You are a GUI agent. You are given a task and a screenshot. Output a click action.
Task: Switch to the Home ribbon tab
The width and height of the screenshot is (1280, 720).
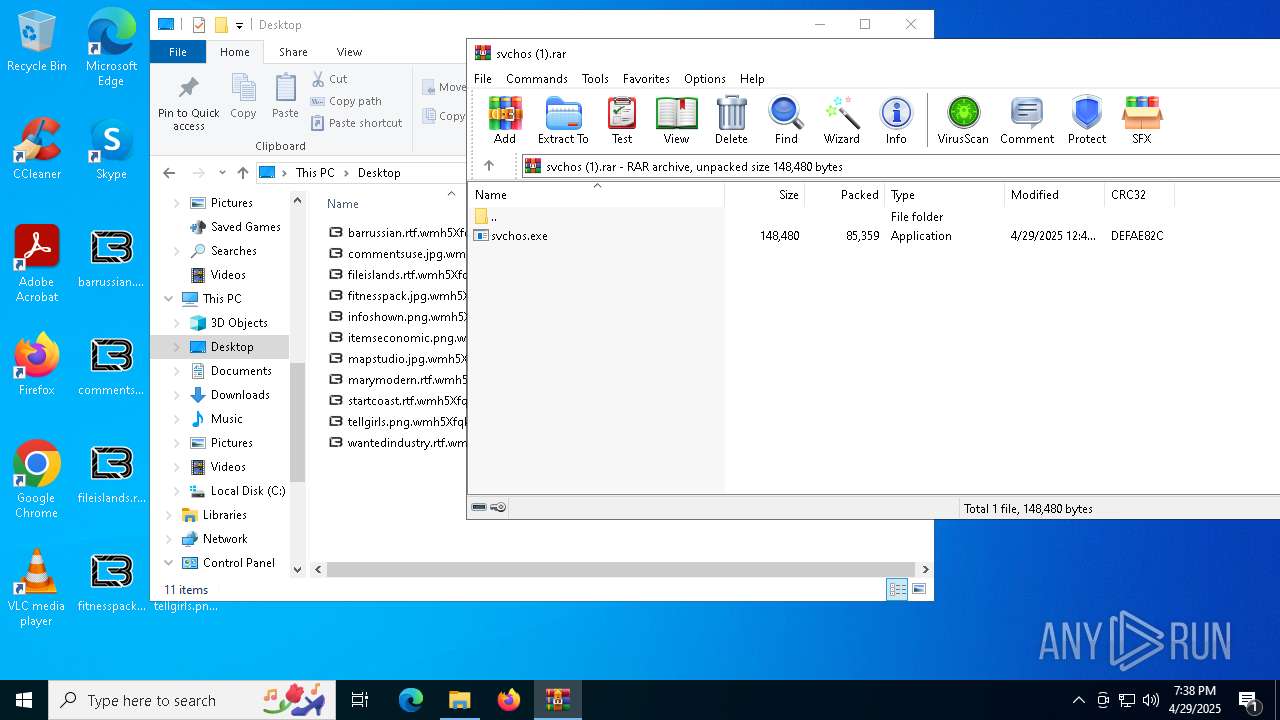(235, 52)
